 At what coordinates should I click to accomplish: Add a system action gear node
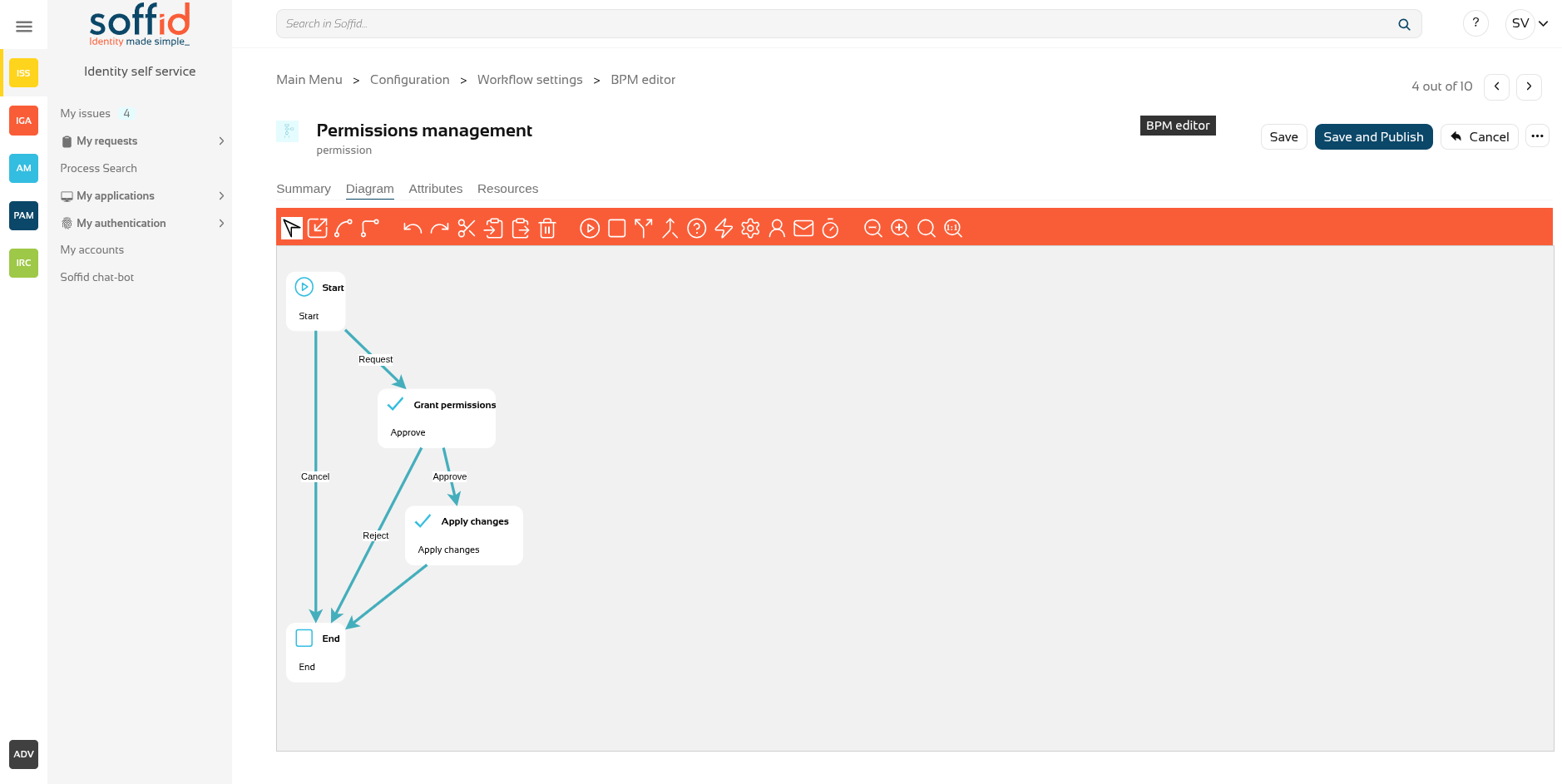tap(750, 229)
